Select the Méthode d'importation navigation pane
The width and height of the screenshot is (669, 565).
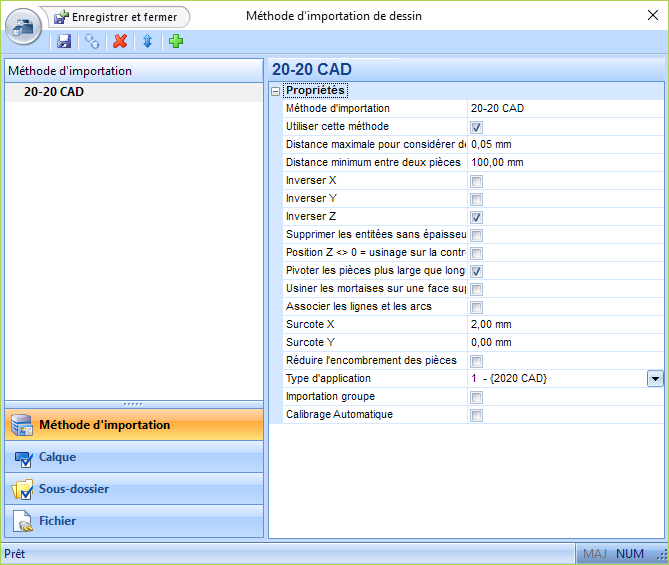[134, 425]
